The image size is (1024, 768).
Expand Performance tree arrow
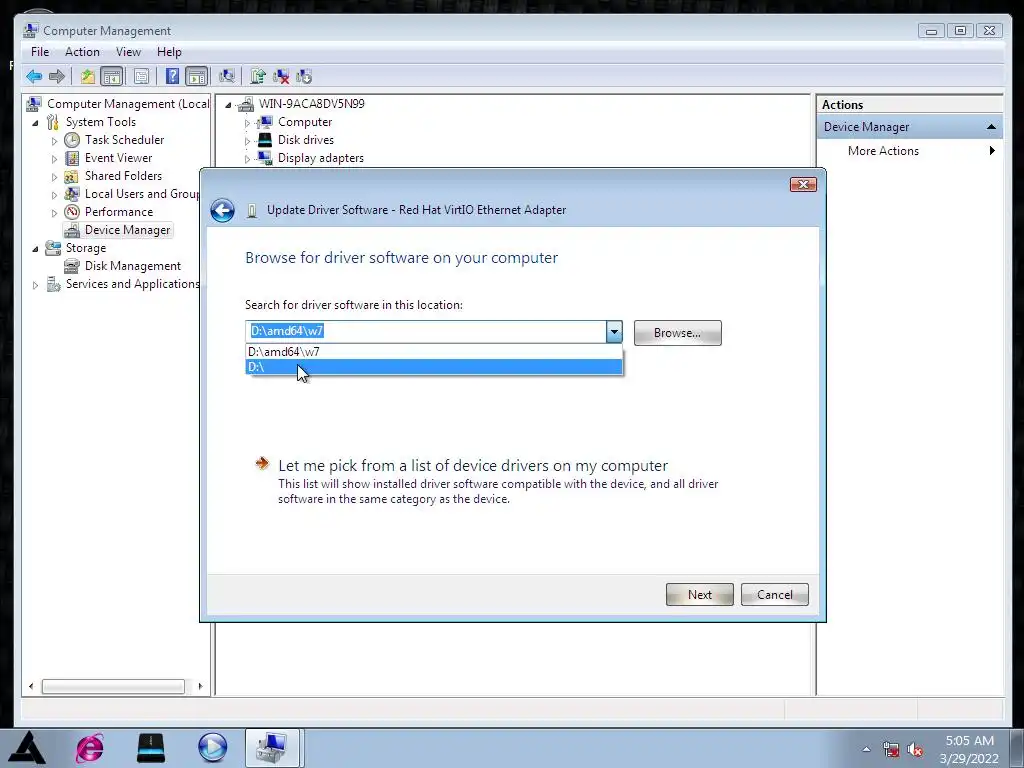click(54, 213)
